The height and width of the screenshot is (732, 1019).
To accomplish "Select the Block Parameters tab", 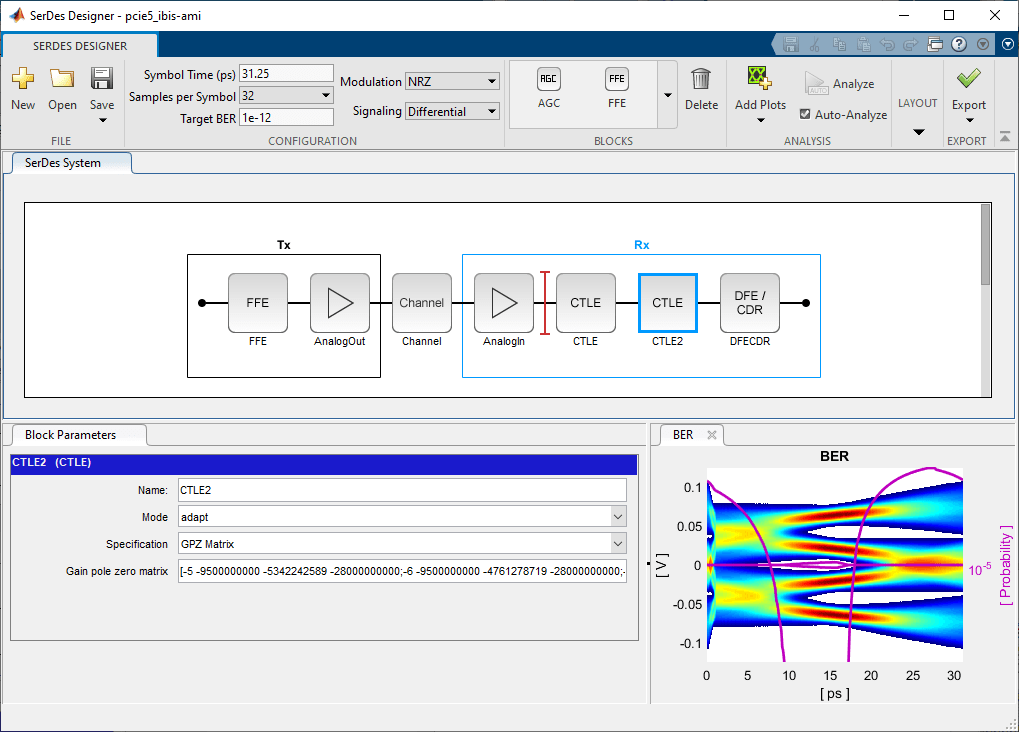I will click(70, 435).
